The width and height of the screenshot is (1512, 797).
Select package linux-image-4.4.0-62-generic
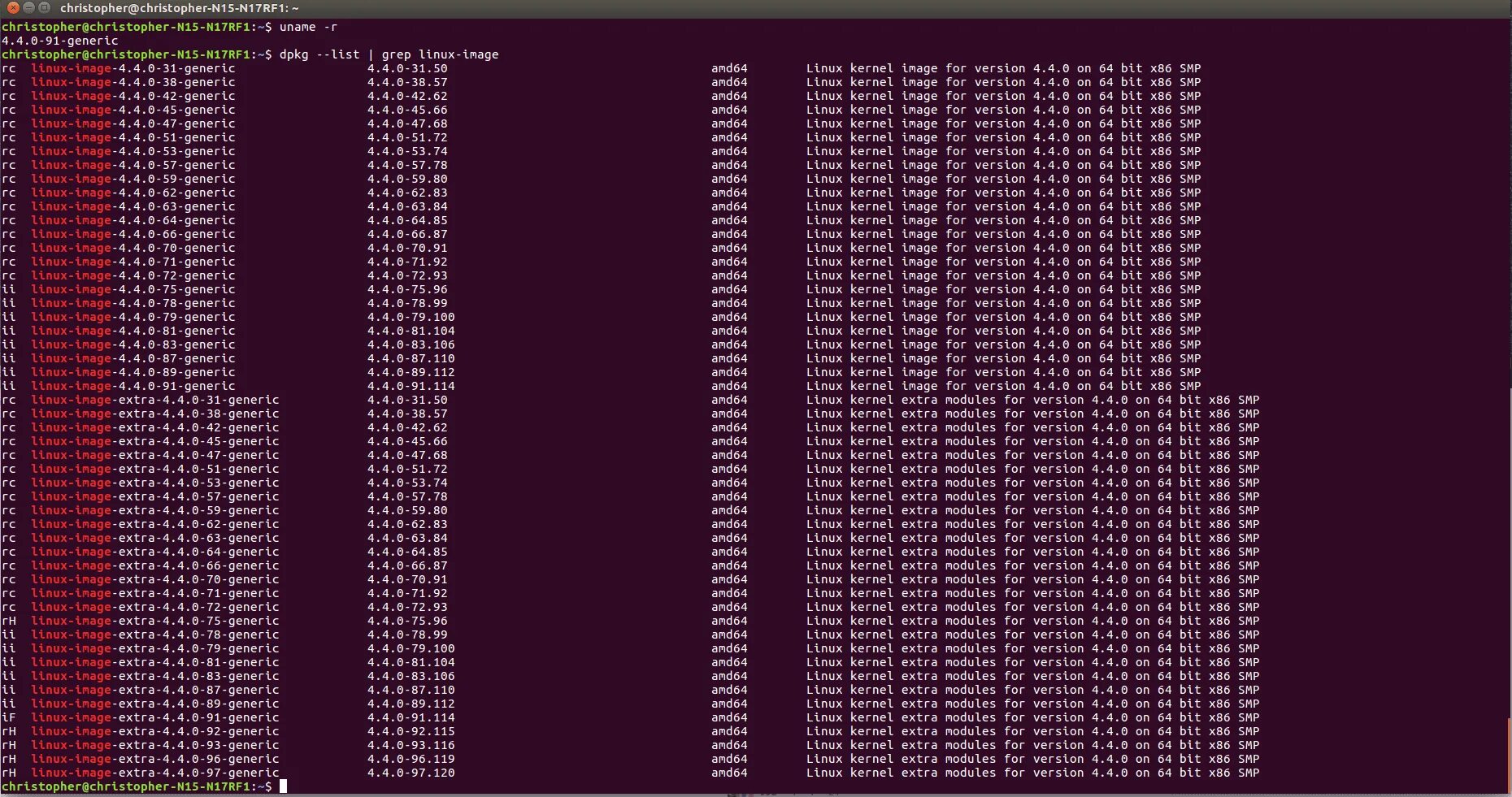(133, 193)
